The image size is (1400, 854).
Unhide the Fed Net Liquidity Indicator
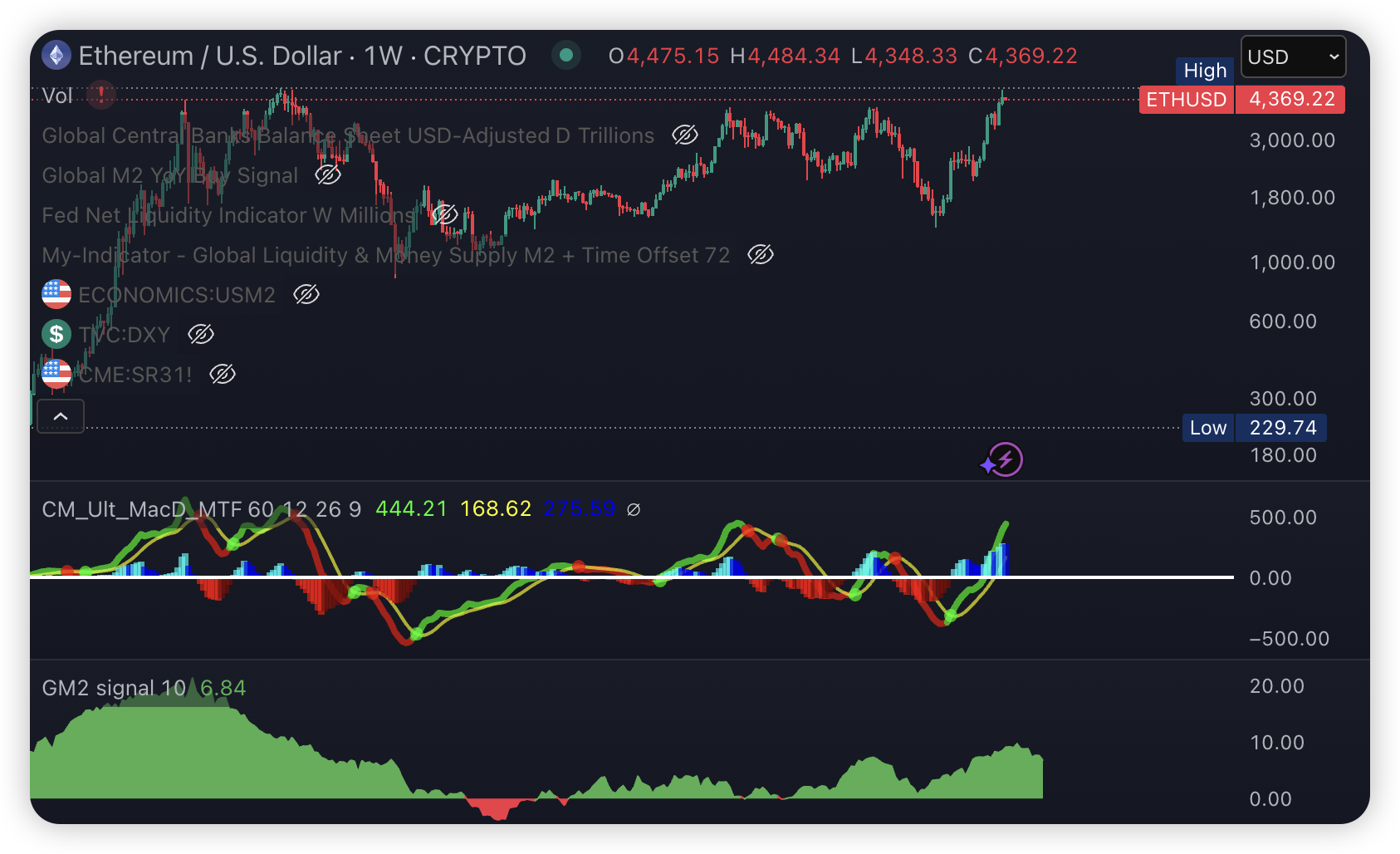(x=444, y=215)
